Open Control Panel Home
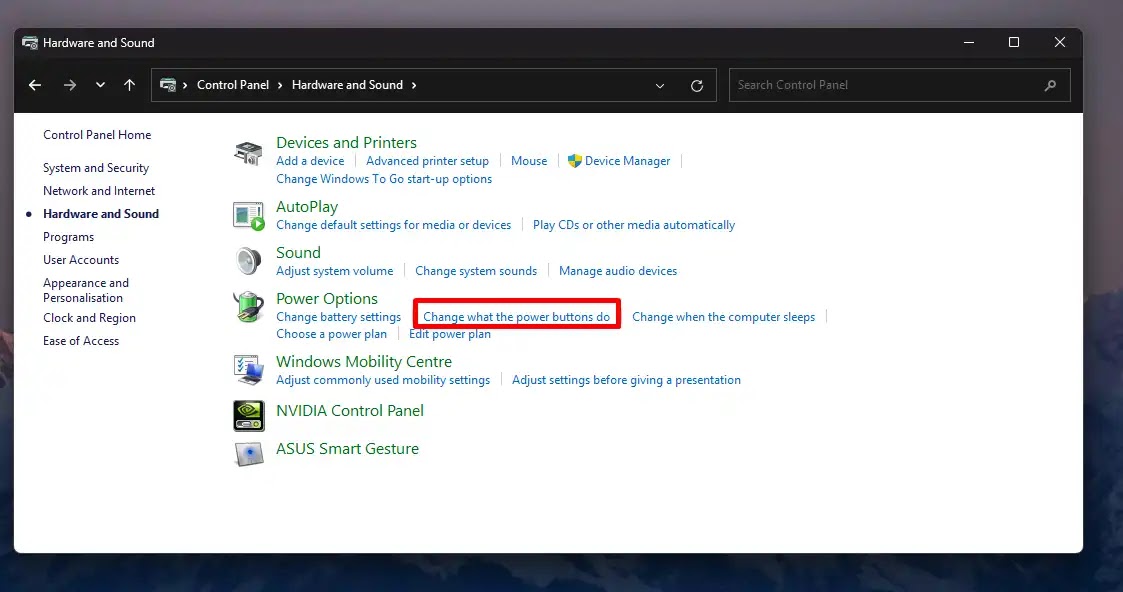Viewport: 1123px width, 592px height. 97,135
